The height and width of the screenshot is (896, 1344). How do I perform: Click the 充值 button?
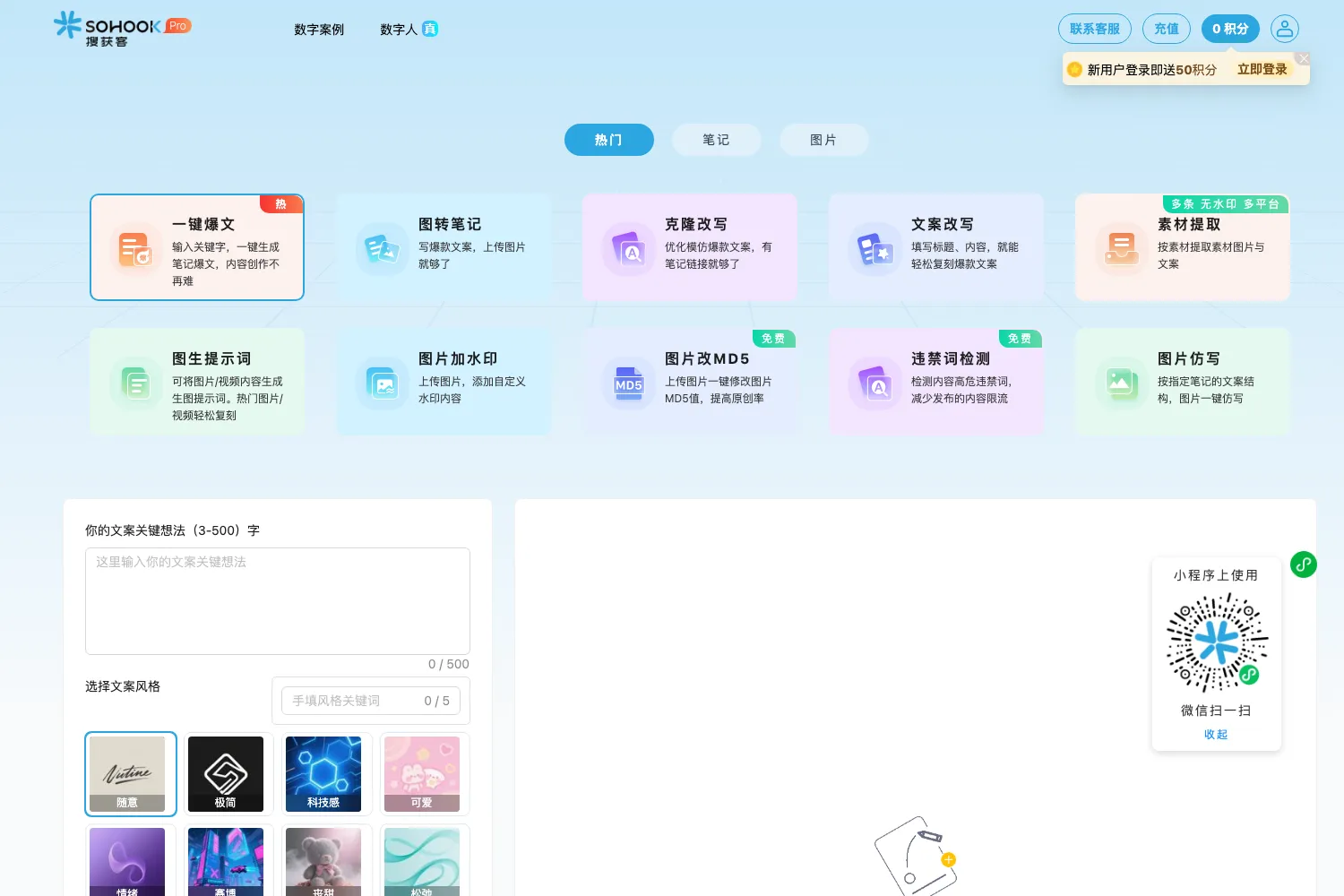pyautogui.click(x=1167, y=29)
